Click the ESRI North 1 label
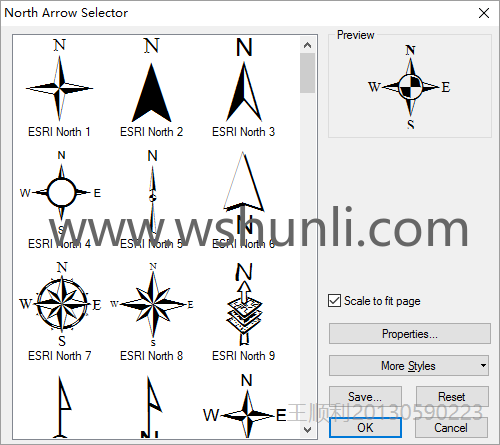Viewport: 500px width, 445px height. [59, 132]
